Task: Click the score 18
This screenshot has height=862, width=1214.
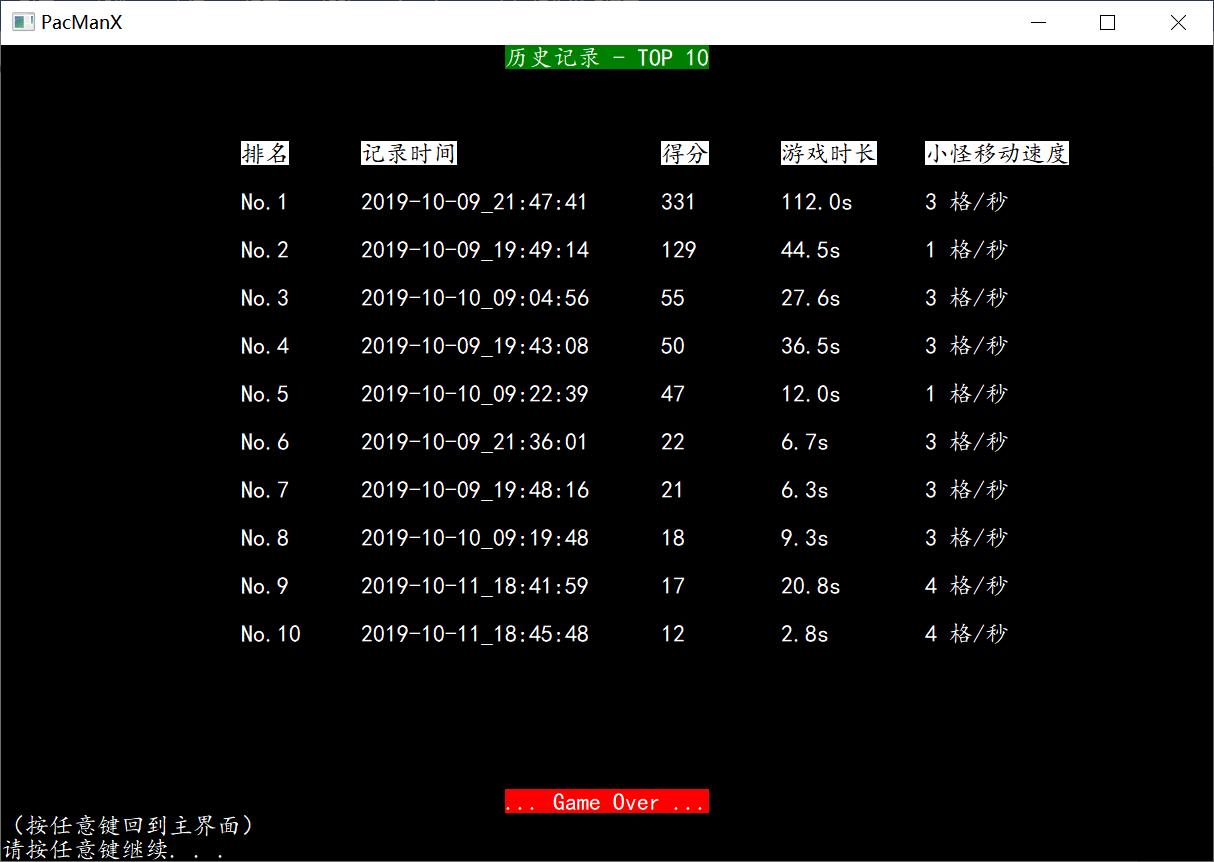Action: pyautogui.click(x=673, y=538)
